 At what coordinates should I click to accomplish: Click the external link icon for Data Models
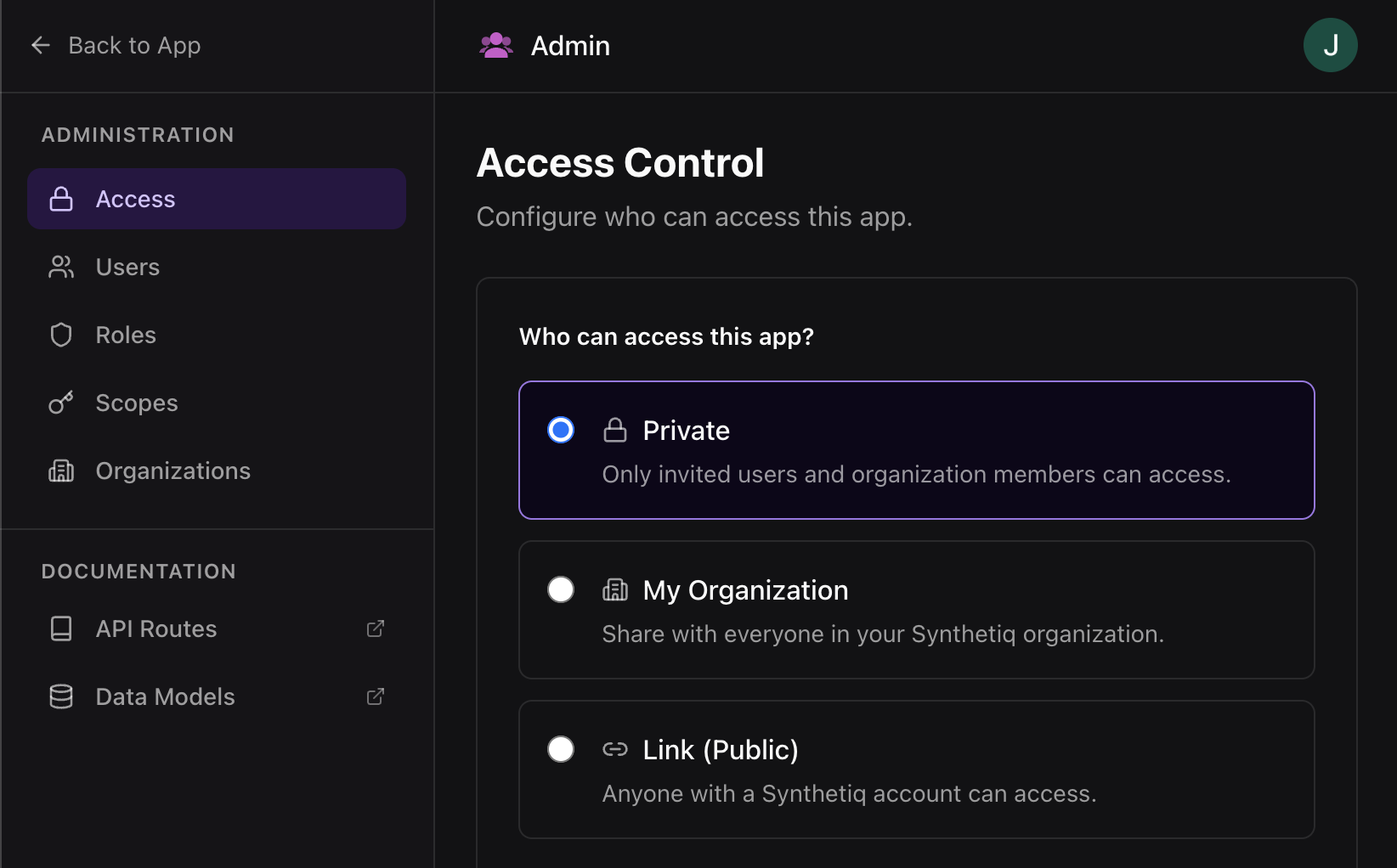[x=375, y=696]
